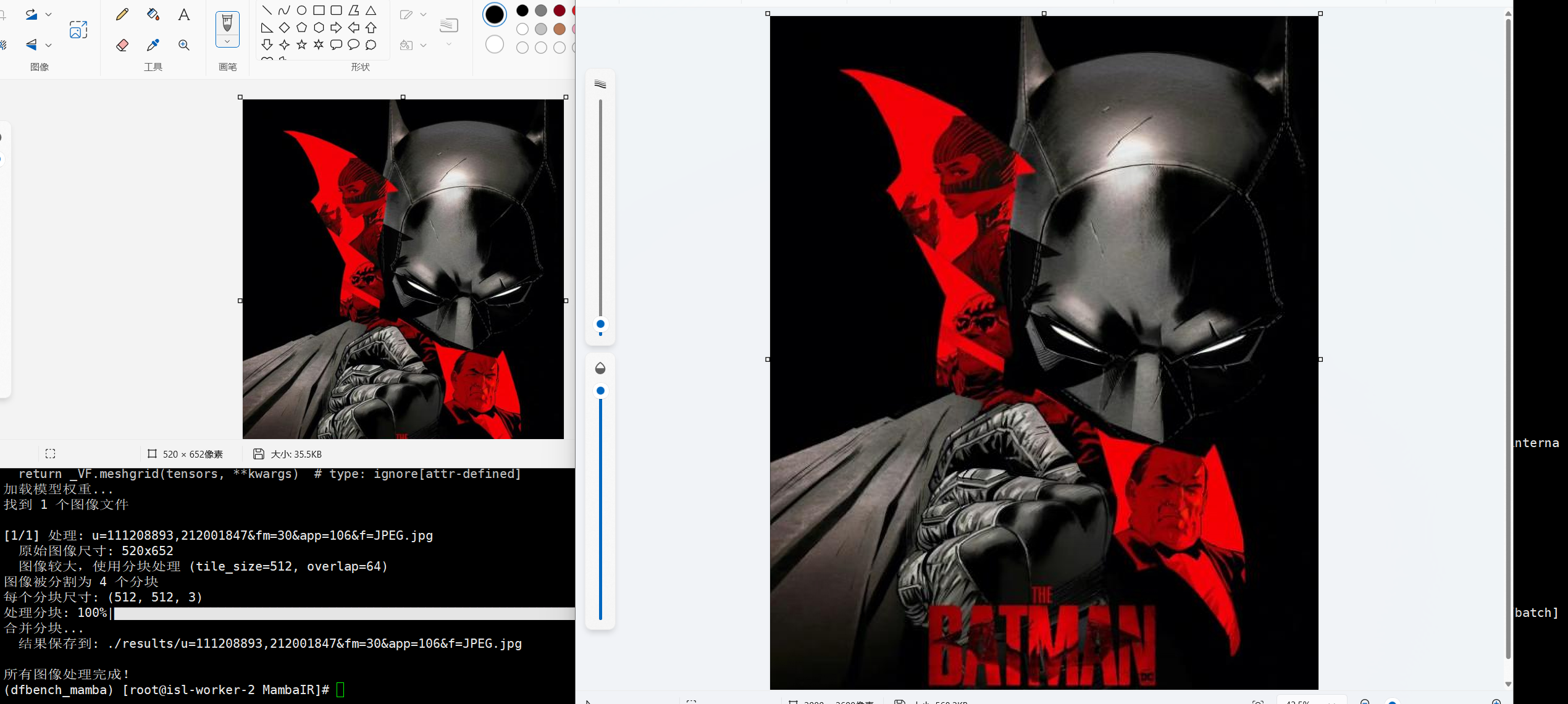Select the Pencil tool
Image resolution: width=1568 pixels, height=704 pixels.
coord(122,14)
